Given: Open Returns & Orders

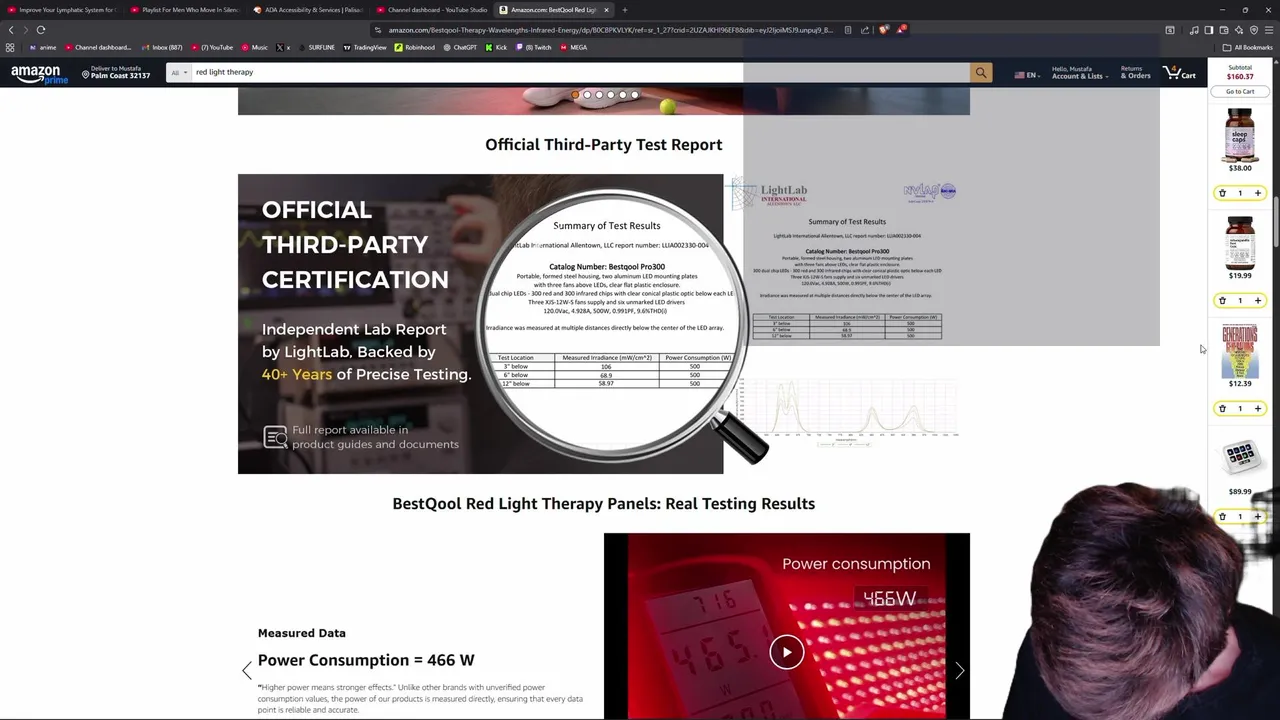Looking at the screenshot, I should point(1135,73).
